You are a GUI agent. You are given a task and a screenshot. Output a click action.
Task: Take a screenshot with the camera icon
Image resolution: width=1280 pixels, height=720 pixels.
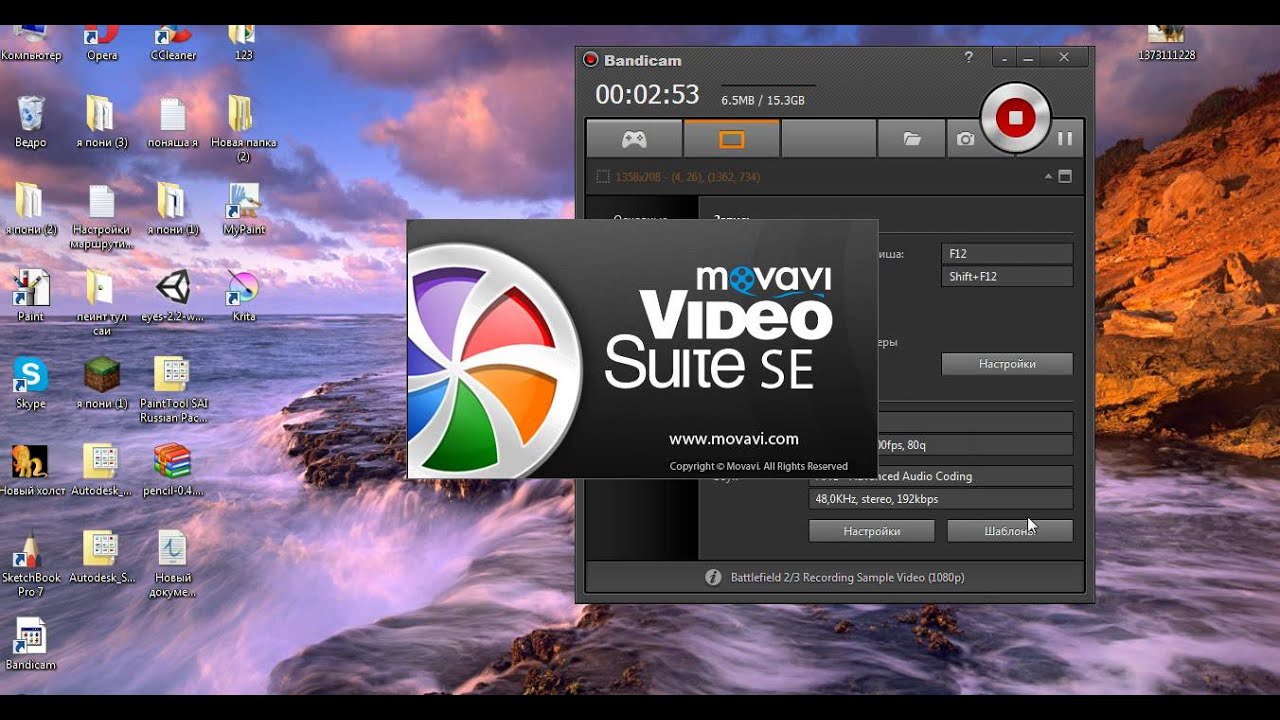(x=965, y=139)
